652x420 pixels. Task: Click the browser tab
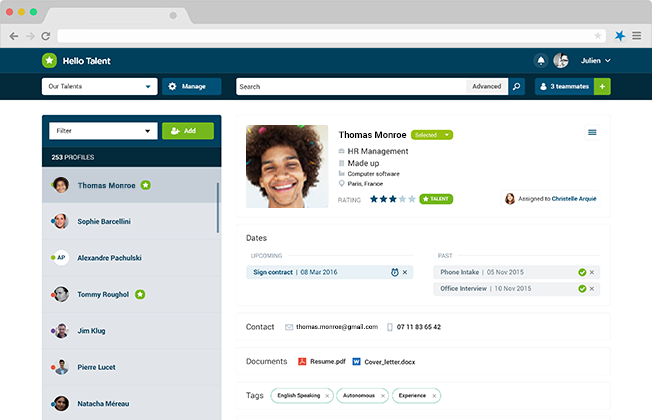click(118, 15)
